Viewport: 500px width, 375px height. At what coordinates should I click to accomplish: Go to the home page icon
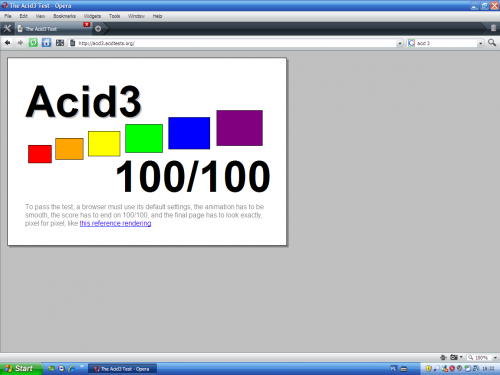(x=46, y=43)
